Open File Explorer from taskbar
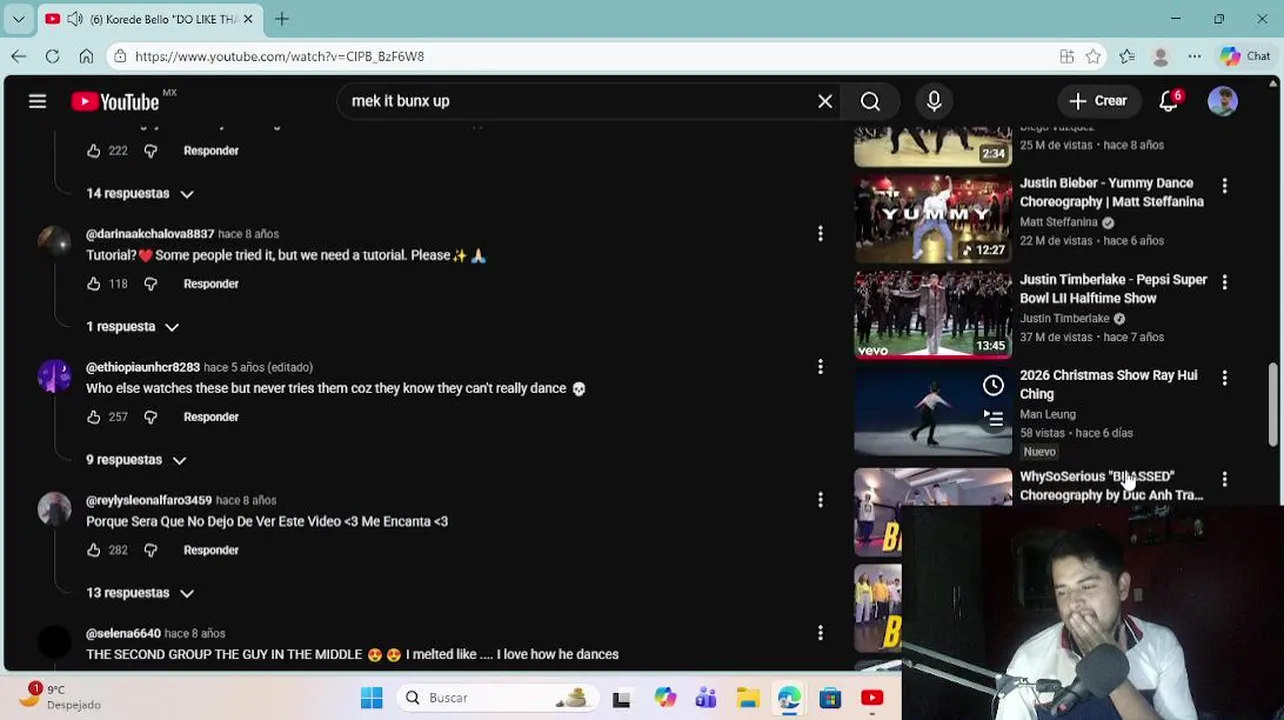This screenshot has width=1284, height=720. click(747, 698)
